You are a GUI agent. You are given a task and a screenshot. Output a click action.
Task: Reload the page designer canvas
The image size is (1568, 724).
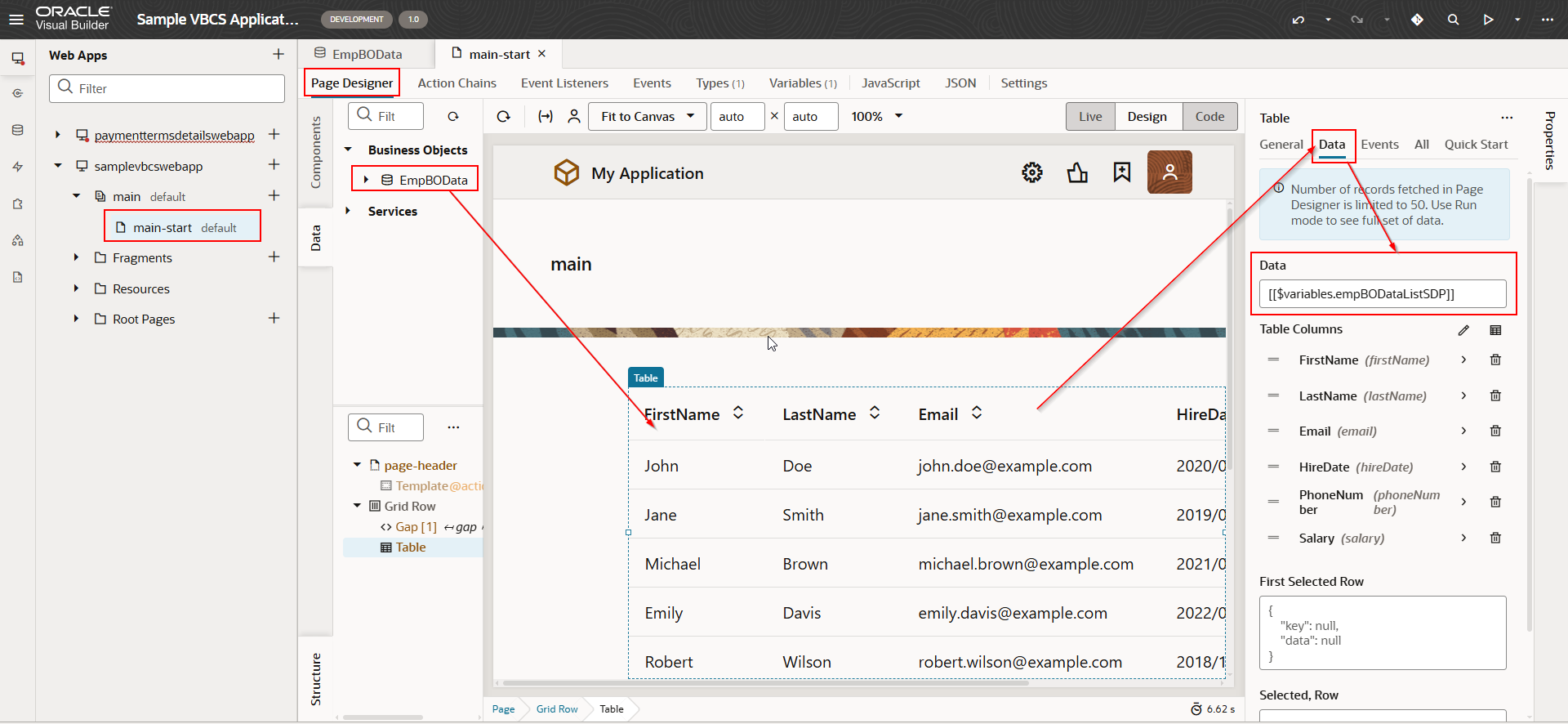coord(504,117)
